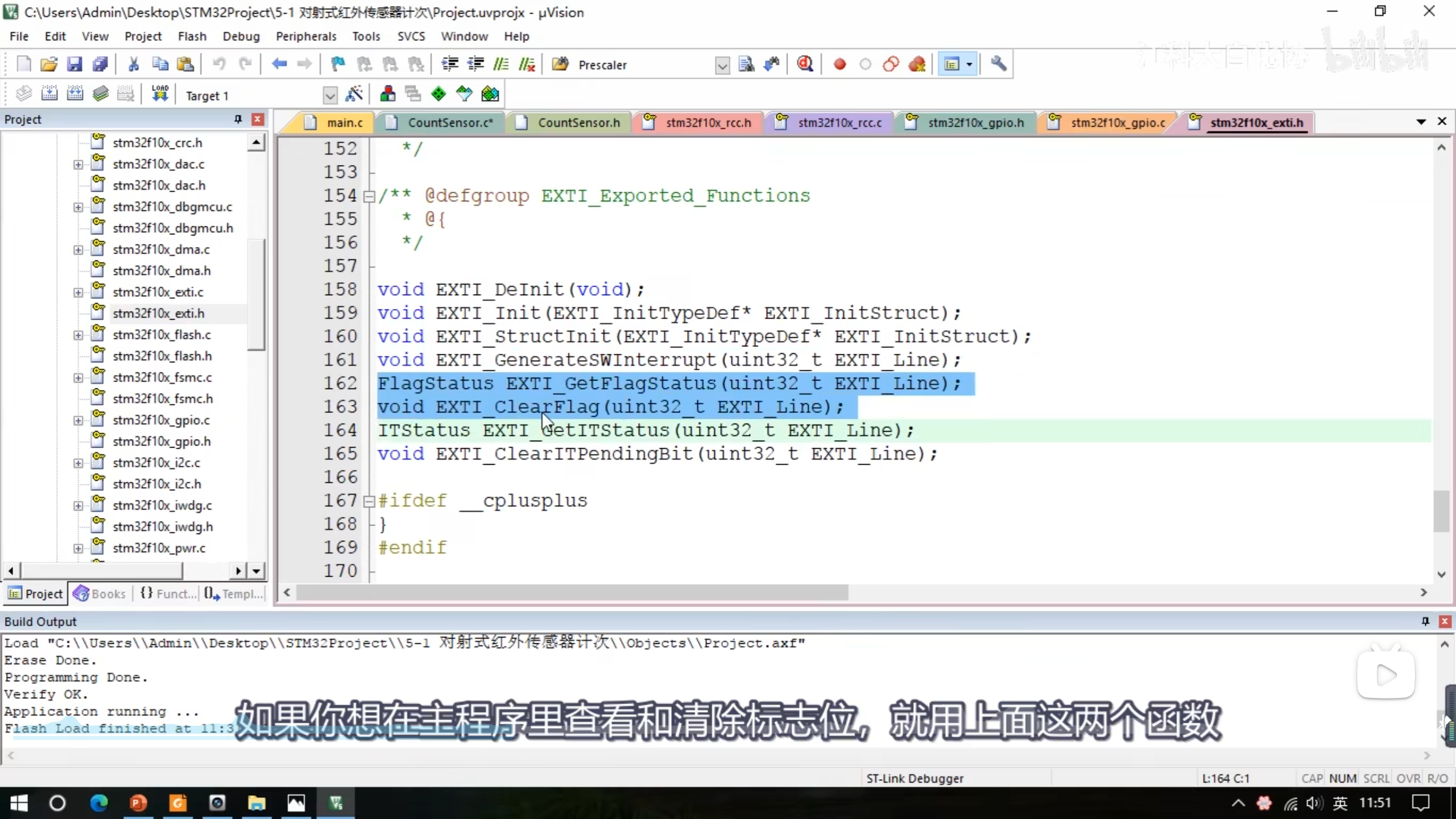Pin the Build Output panel
This screenshot has height=819, width=1456.
pyautogui.click(x=1425, y=621)
